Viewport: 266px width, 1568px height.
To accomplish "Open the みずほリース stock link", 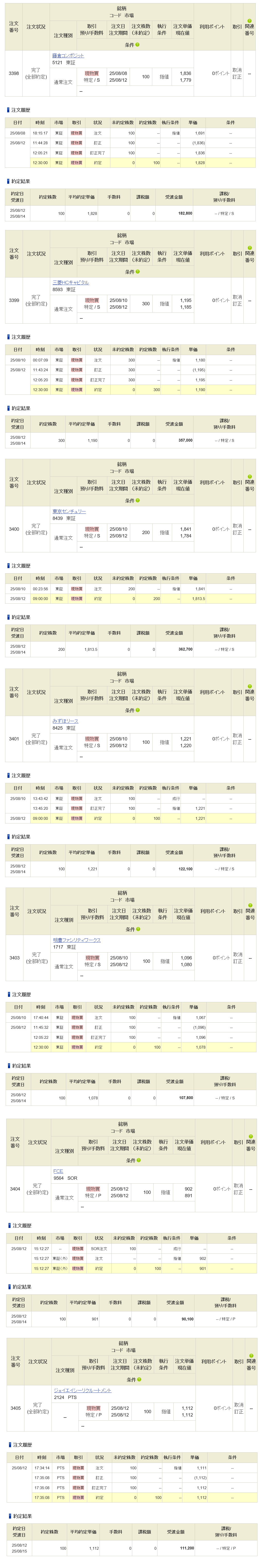I will click(65, 721).
